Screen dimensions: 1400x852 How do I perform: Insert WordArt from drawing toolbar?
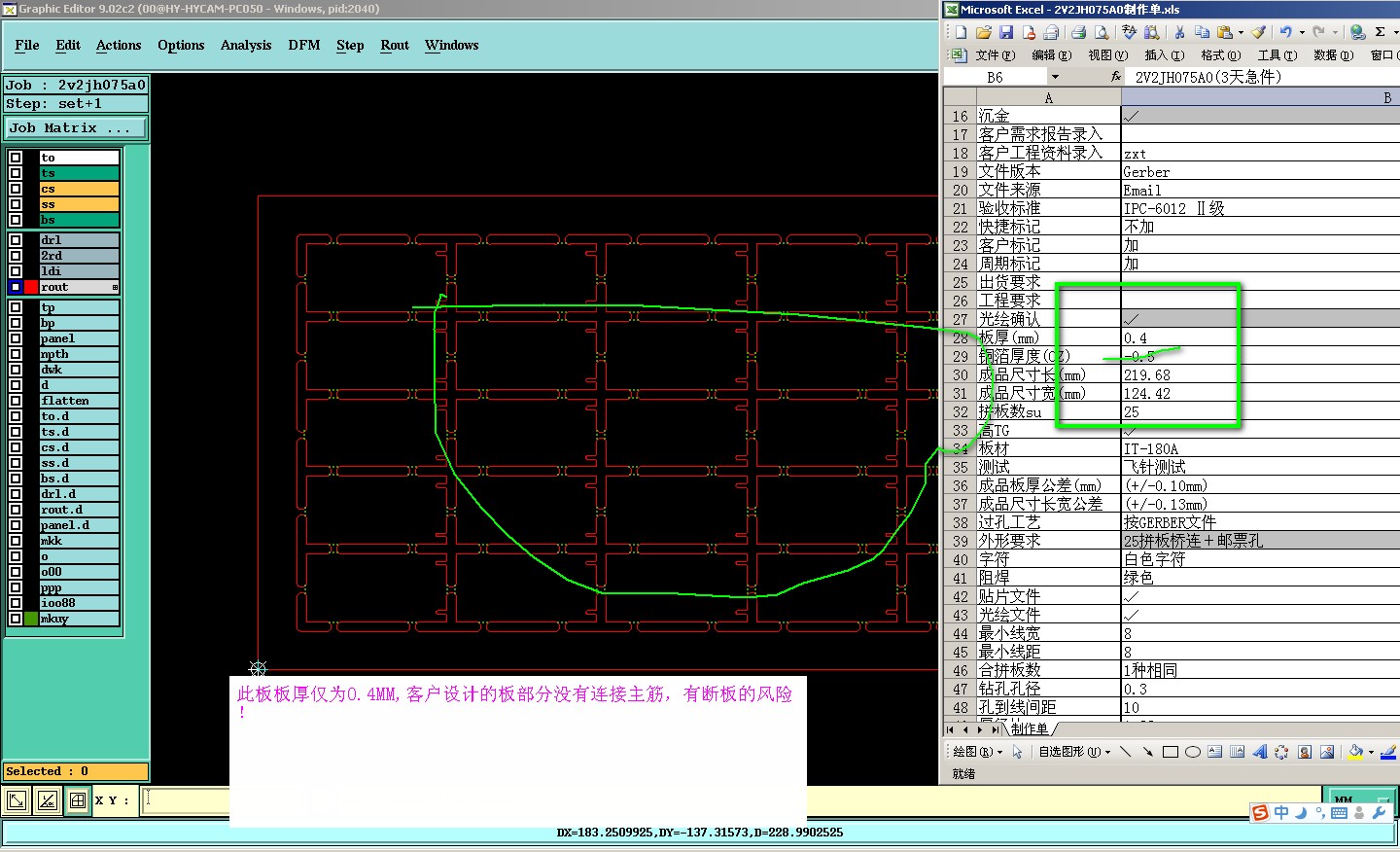tap(1259, 752)
